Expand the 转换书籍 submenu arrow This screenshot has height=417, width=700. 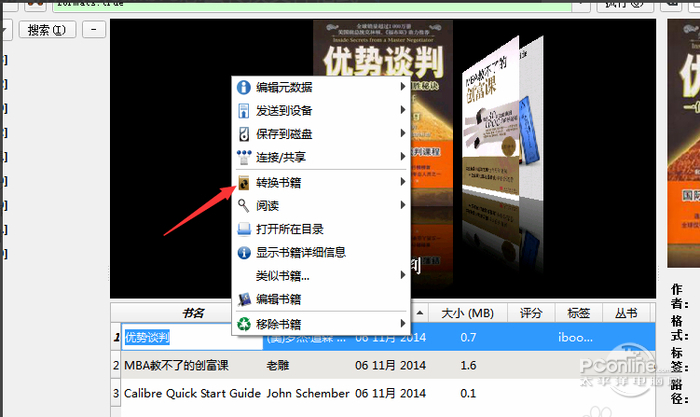tap(403, 182)
